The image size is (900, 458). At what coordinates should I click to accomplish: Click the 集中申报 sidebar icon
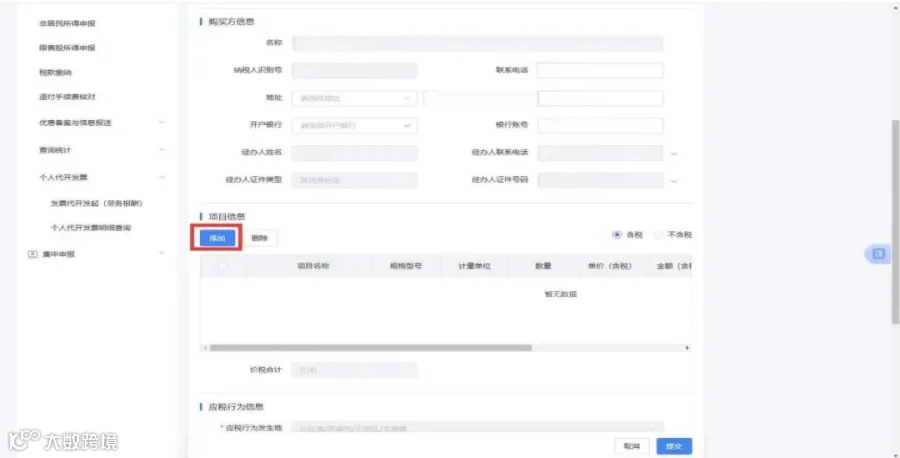pyautogui.click(x=33, y=254)
